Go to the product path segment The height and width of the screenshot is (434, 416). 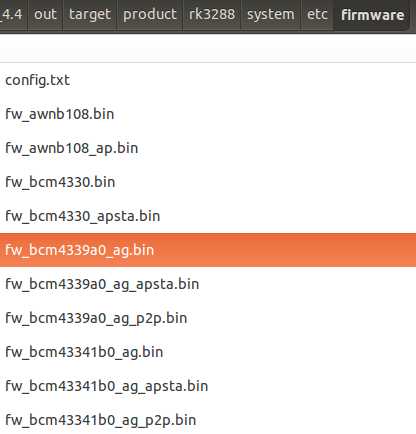point(150,15)
